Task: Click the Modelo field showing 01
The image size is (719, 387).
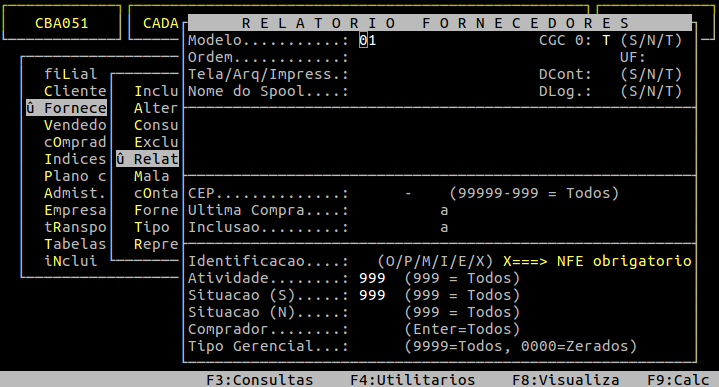Action: [368, 40]
